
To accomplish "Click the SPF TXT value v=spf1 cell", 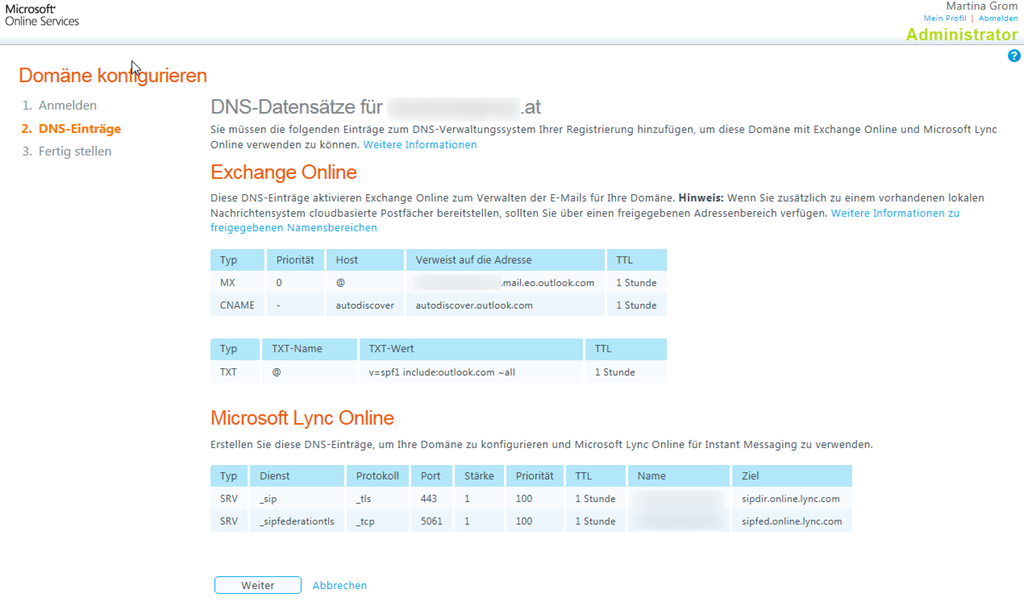I will 442,372.
